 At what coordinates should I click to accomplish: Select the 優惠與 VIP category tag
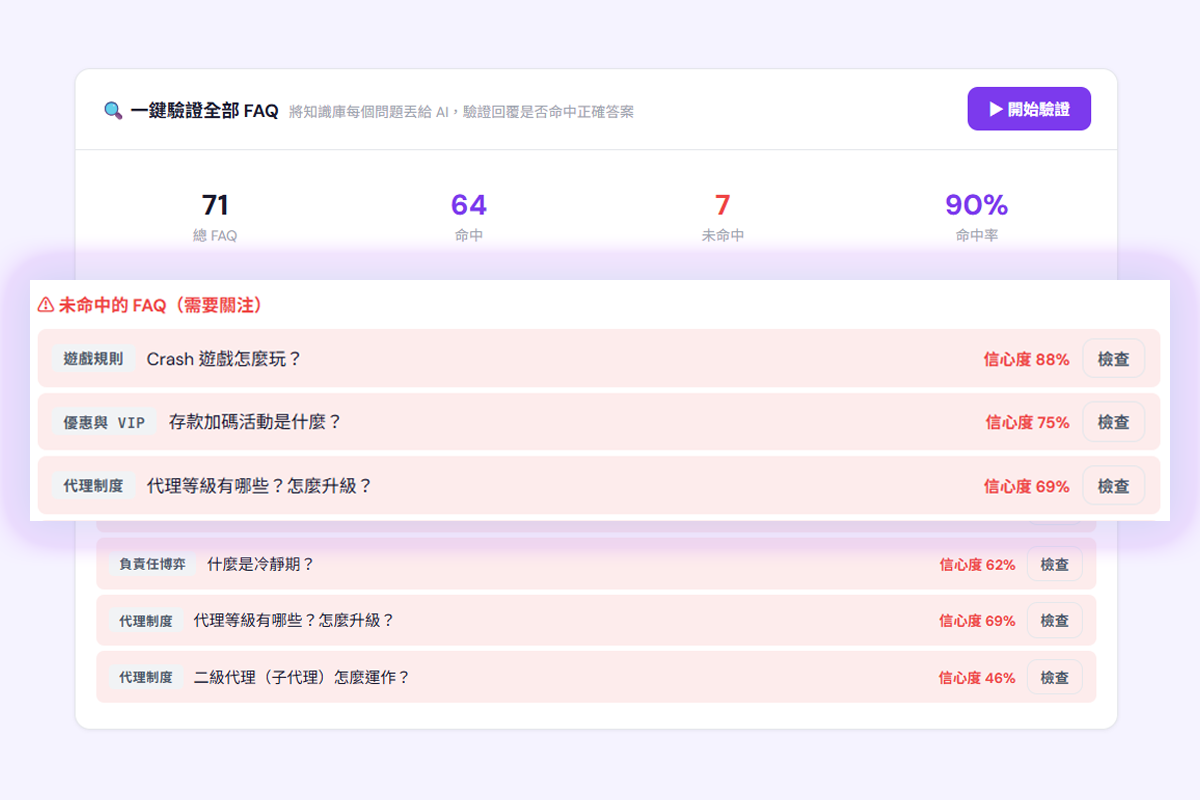point(104,422)
